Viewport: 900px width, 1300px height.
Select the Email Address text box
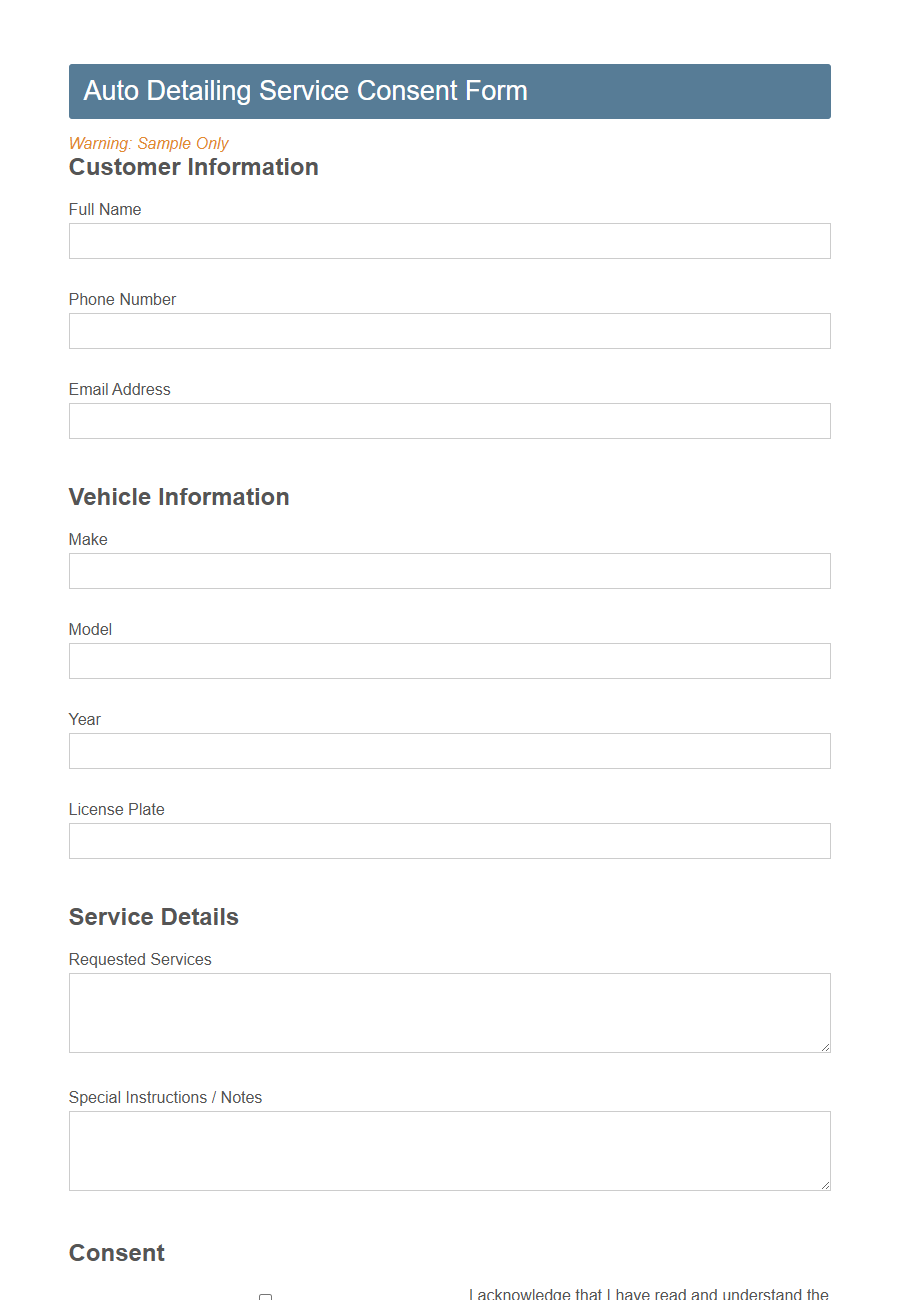tap(449, 421)
